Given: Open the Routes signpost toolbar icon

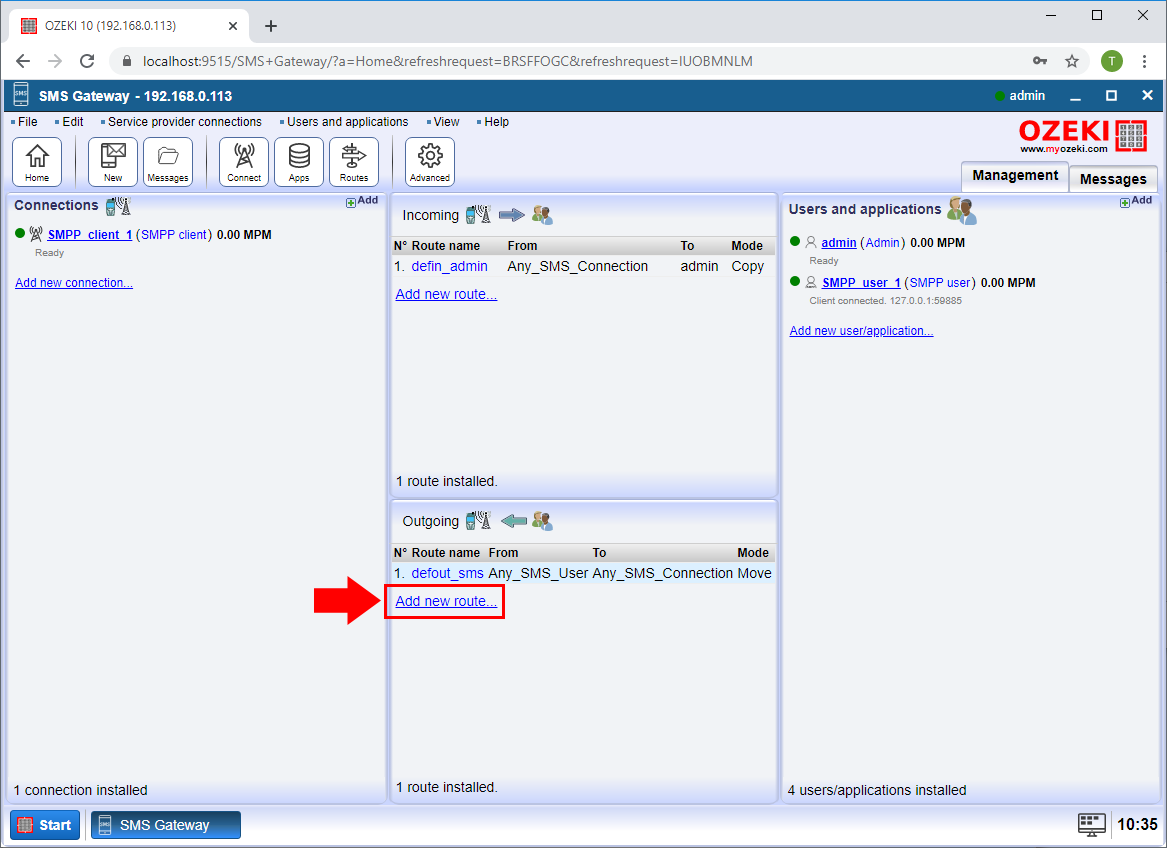Looking at the screenshot, I should pos(354,162).
